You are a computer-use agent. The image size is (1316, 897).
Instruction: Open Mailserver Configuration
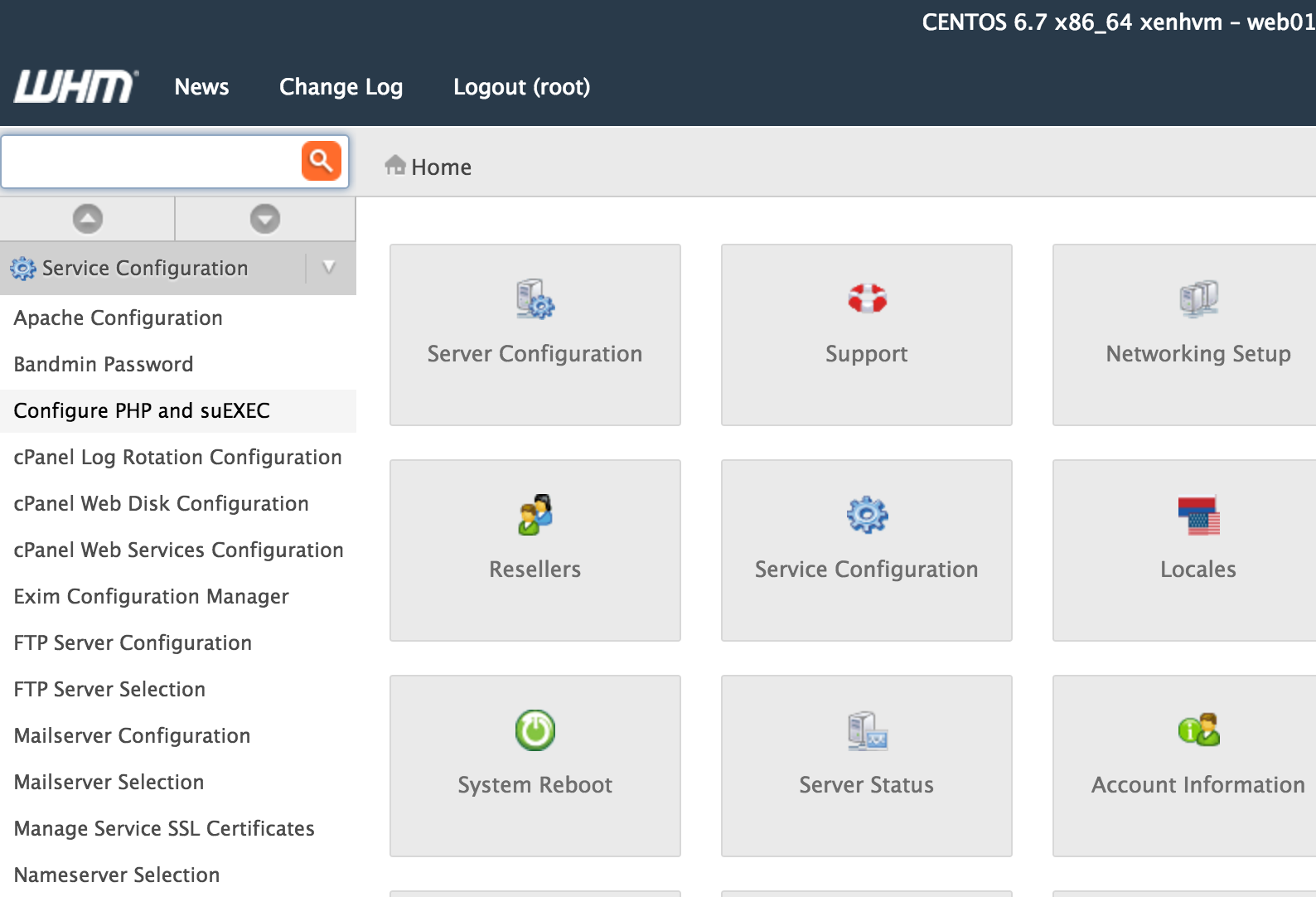(x=132, y=735)
